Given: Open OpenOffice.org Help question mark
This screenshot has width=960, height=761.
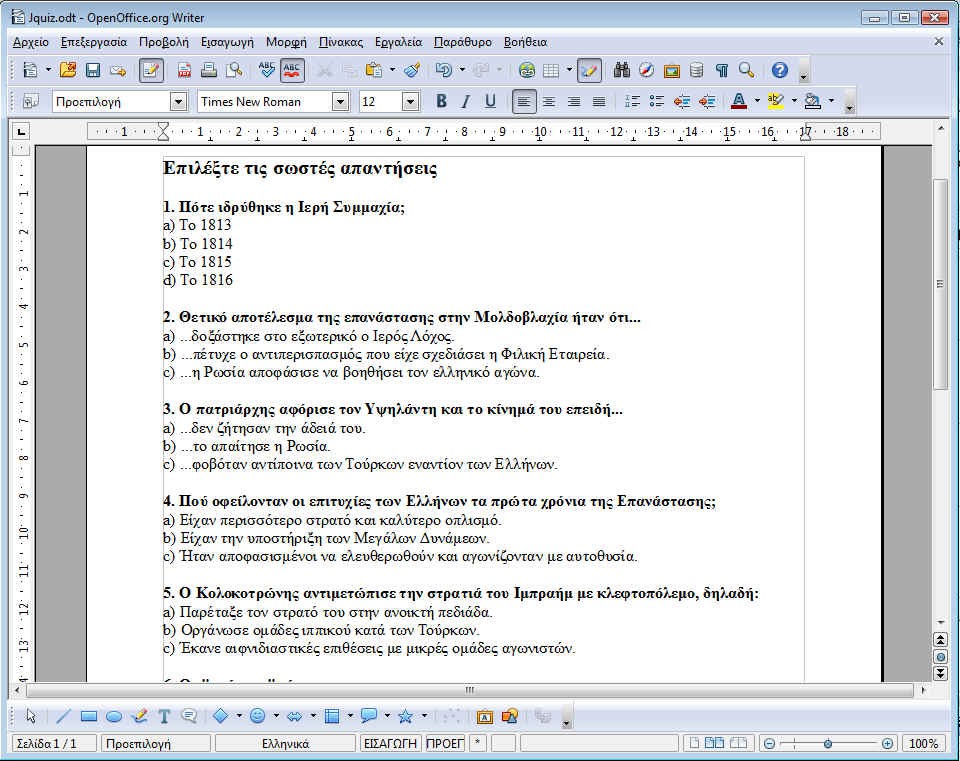Looking at the screenshot, I should [779, 70].
